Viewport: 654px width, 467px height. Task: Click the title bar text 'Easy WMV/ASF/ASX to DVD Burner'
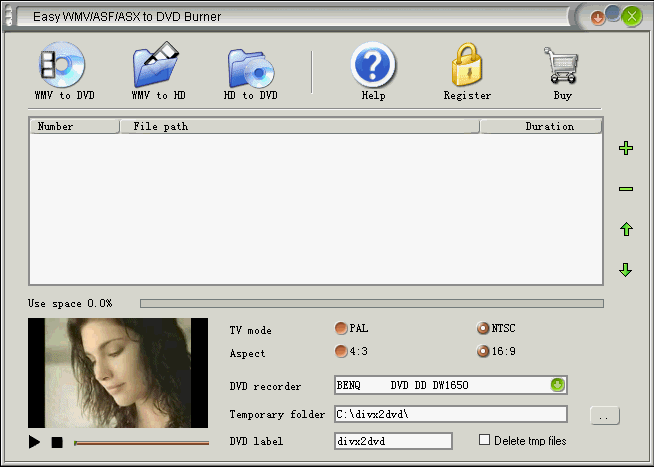click(x=127, y=17)
